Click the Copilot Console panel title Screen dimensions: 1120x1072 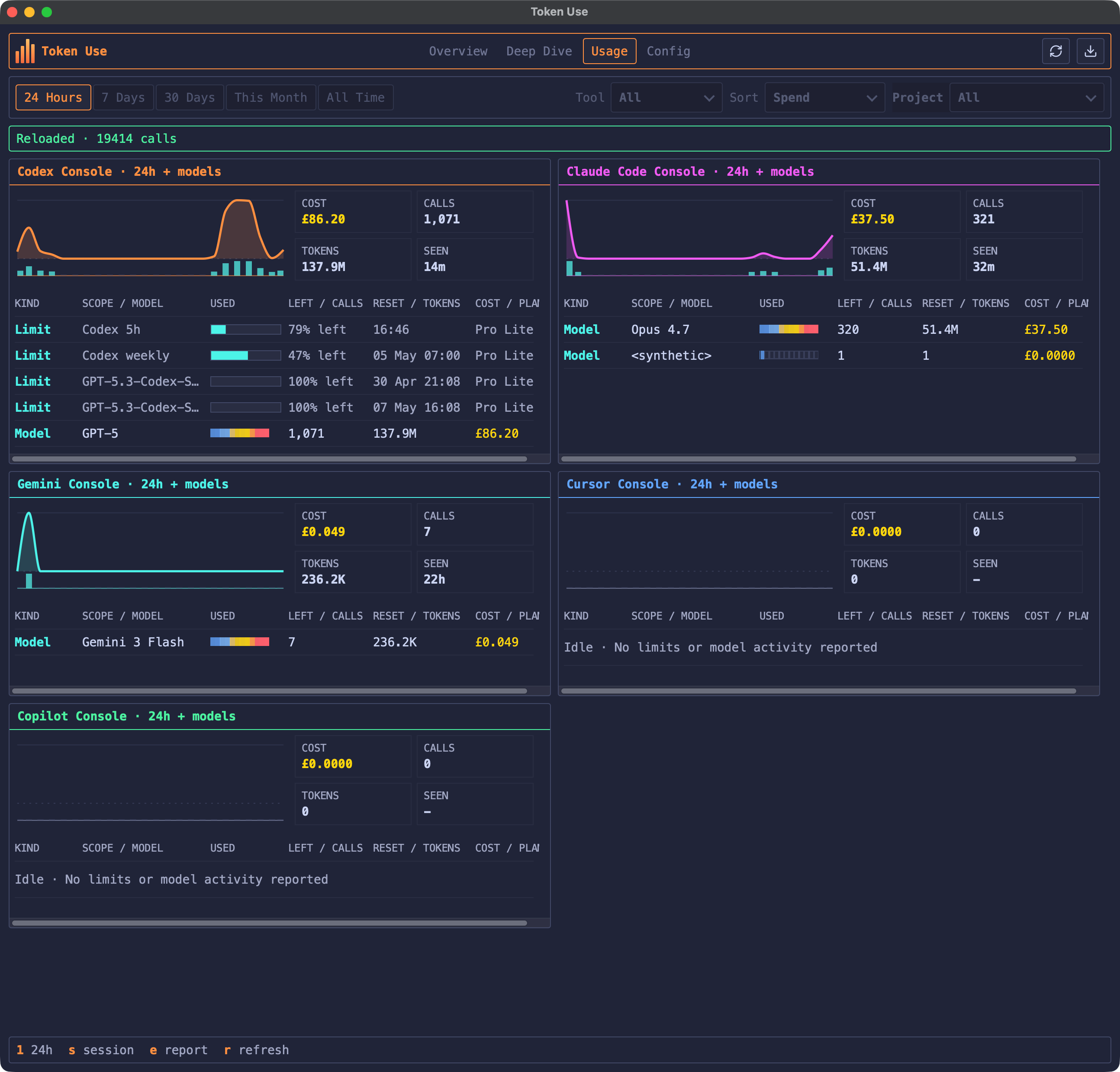126,716
